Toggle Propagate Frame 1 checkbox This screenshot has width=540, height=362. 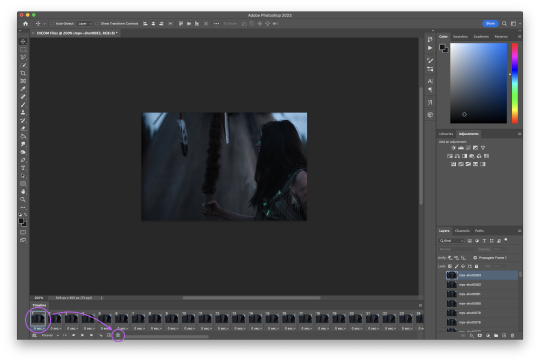(x=475, y=258)
